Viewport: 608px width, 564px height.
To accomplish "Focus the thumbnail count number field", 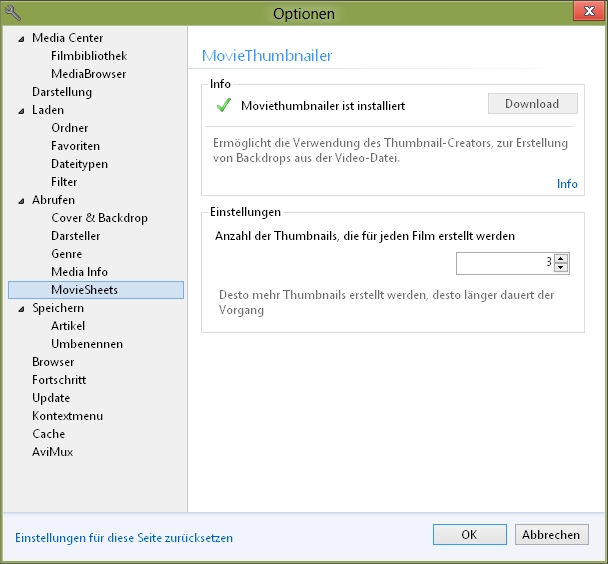I will tap(505, 263).
